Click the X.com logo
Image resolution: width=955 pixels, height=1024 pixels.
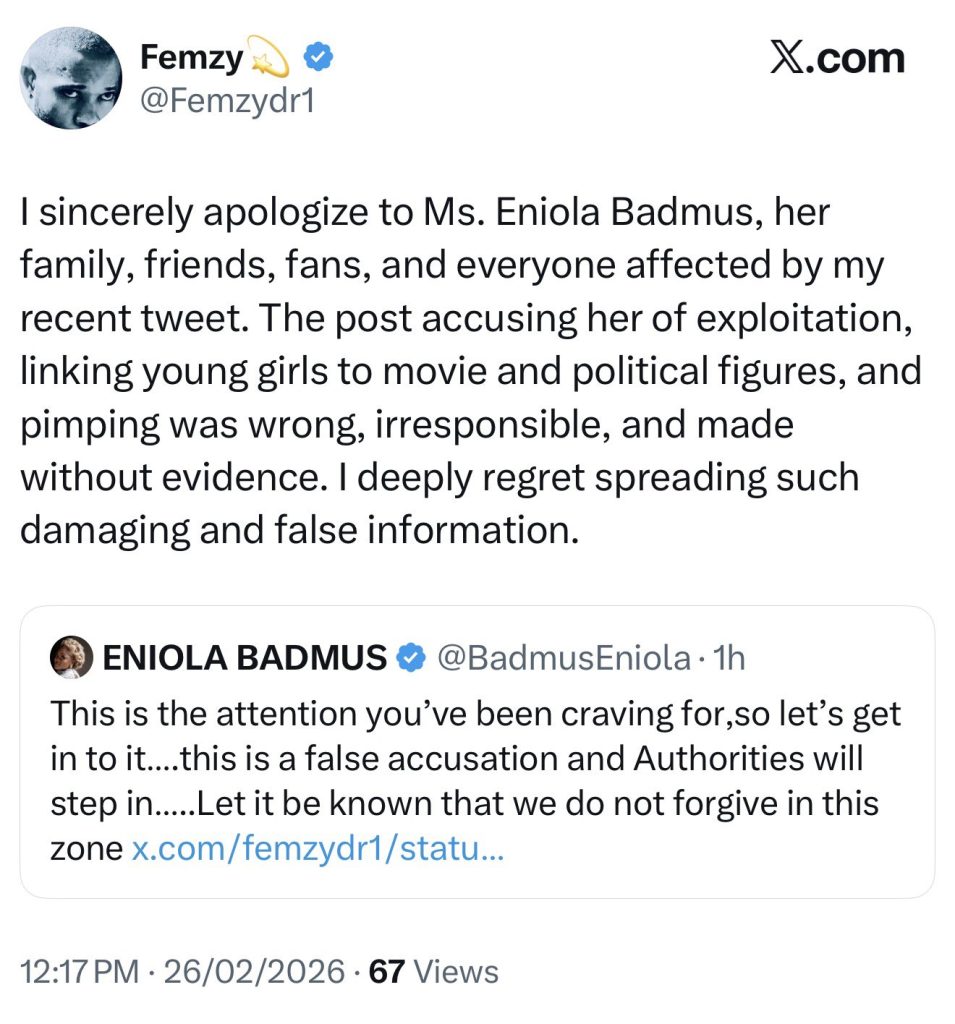coord(837,58)
